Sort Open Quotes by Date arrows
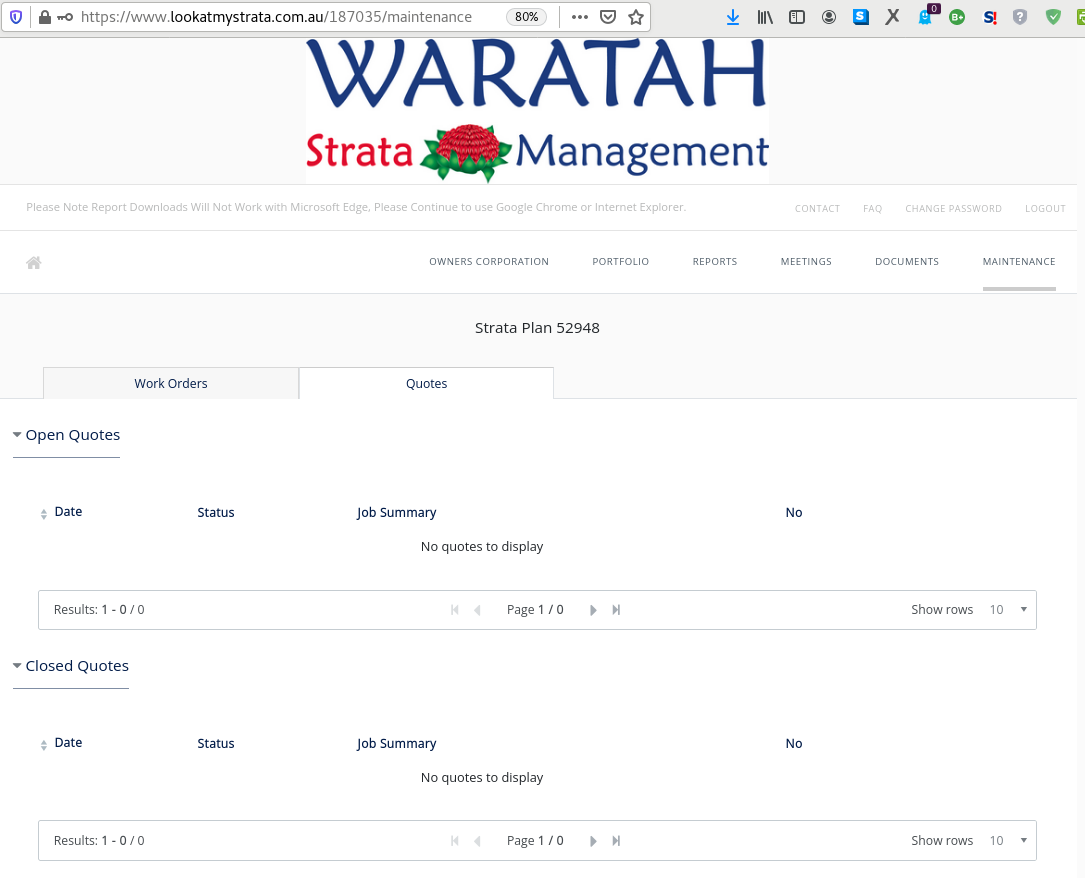1085x878 pixels. coord(44,513)
